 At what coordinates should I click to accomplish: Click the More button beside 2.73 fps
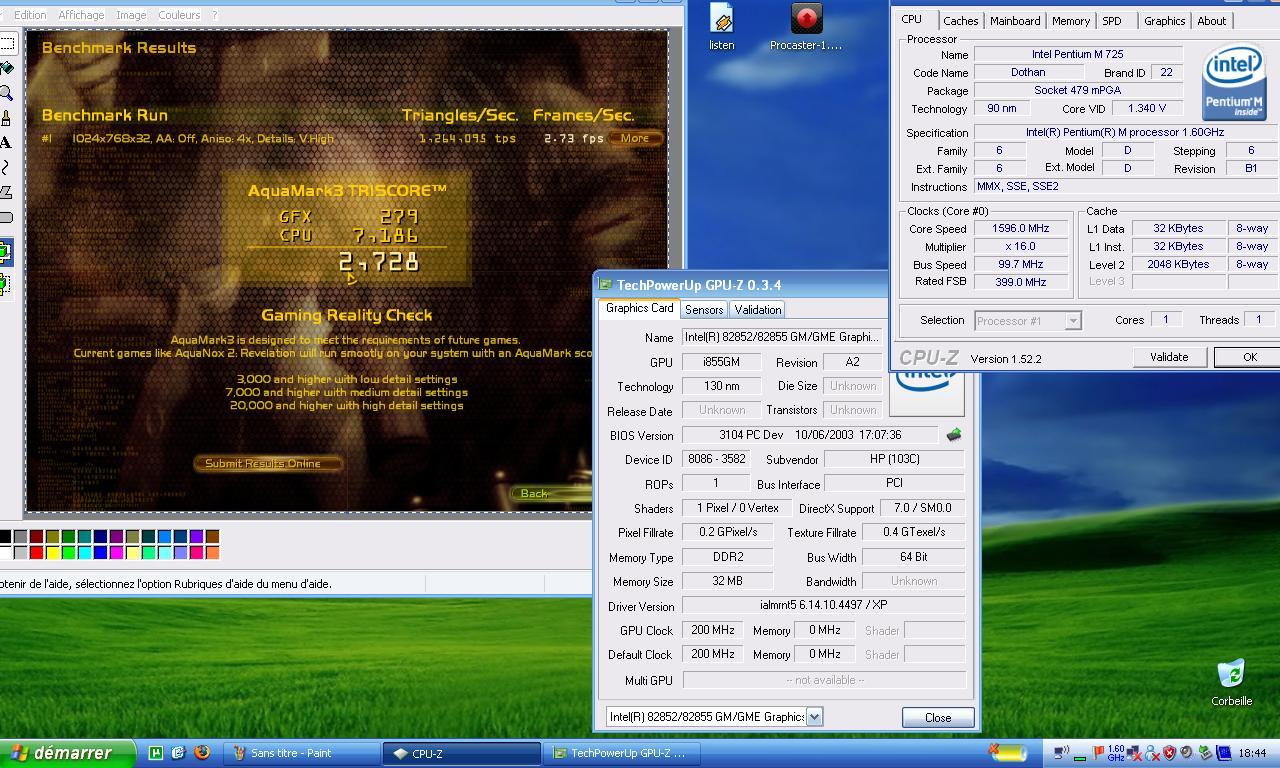634,138
